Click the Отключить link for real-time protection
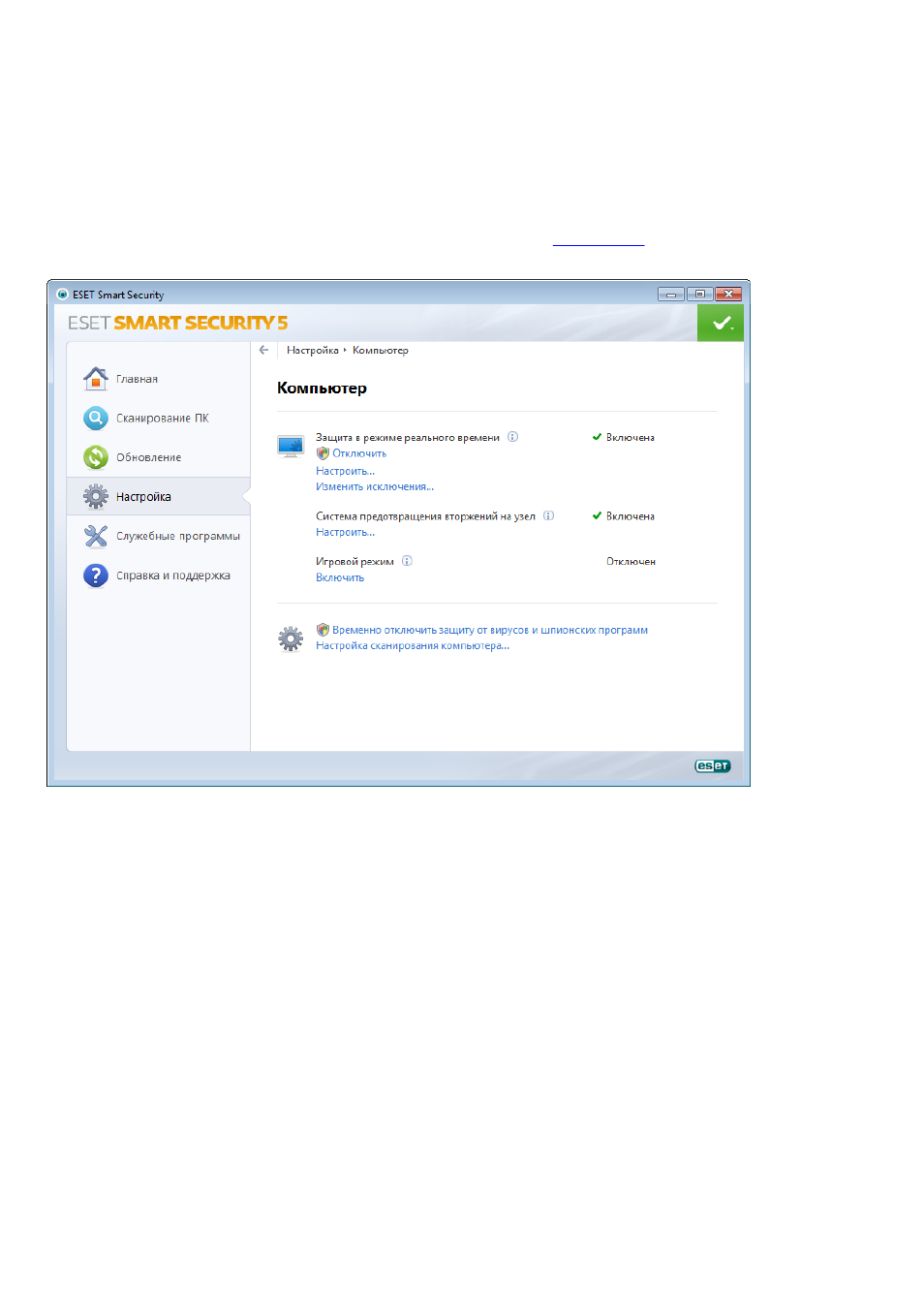 [x=359, y=453]
